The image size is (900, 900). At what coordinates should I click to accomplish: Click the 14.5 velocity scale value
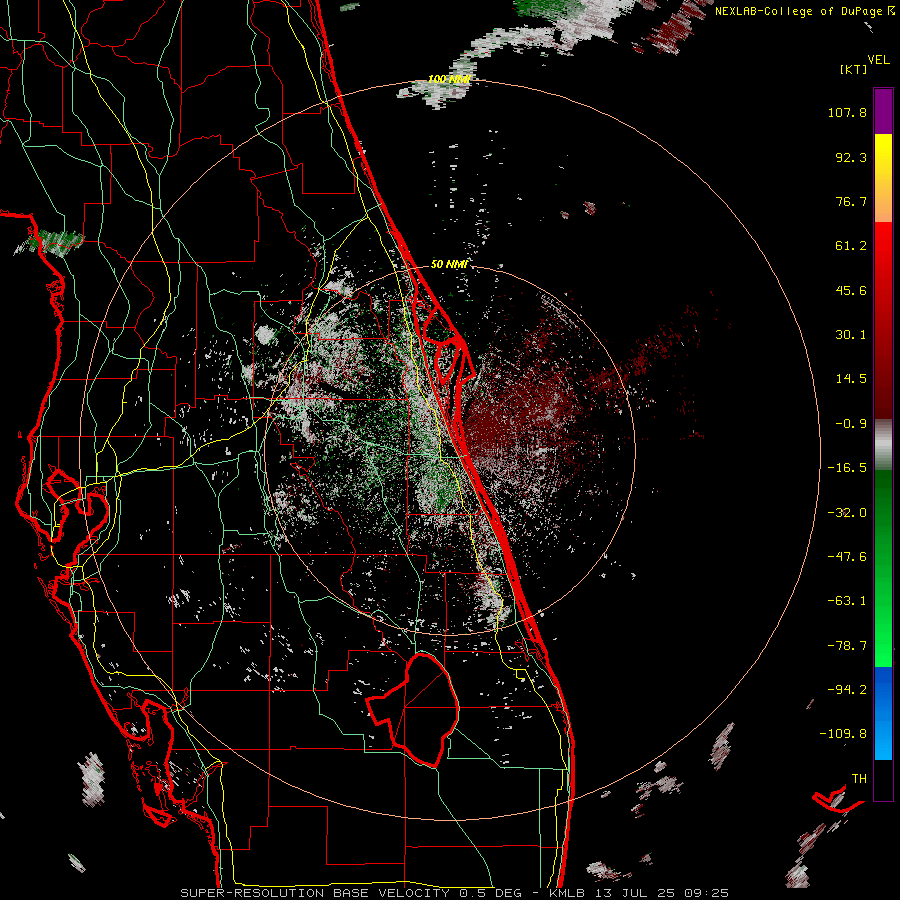tap(851, 379)
